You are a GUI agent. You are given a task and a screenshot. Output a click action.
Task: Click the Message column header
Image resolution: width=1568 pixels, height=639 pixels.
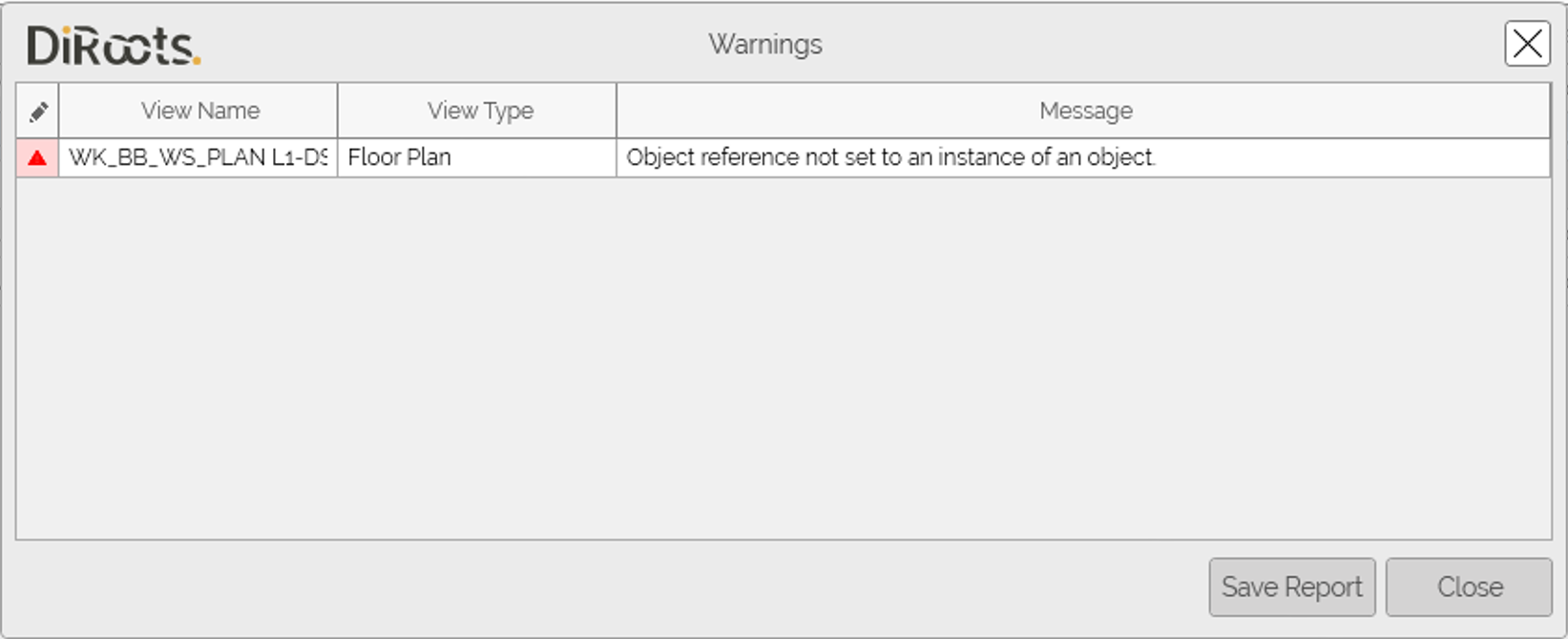[1084, 111]
